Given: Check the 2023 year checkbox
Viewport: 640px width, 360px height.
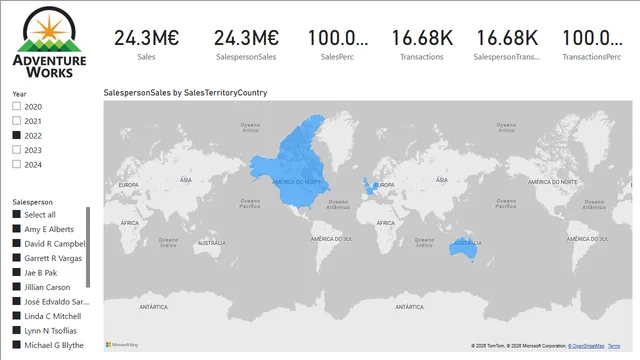Looking at the screenshot, I should 16,149.
